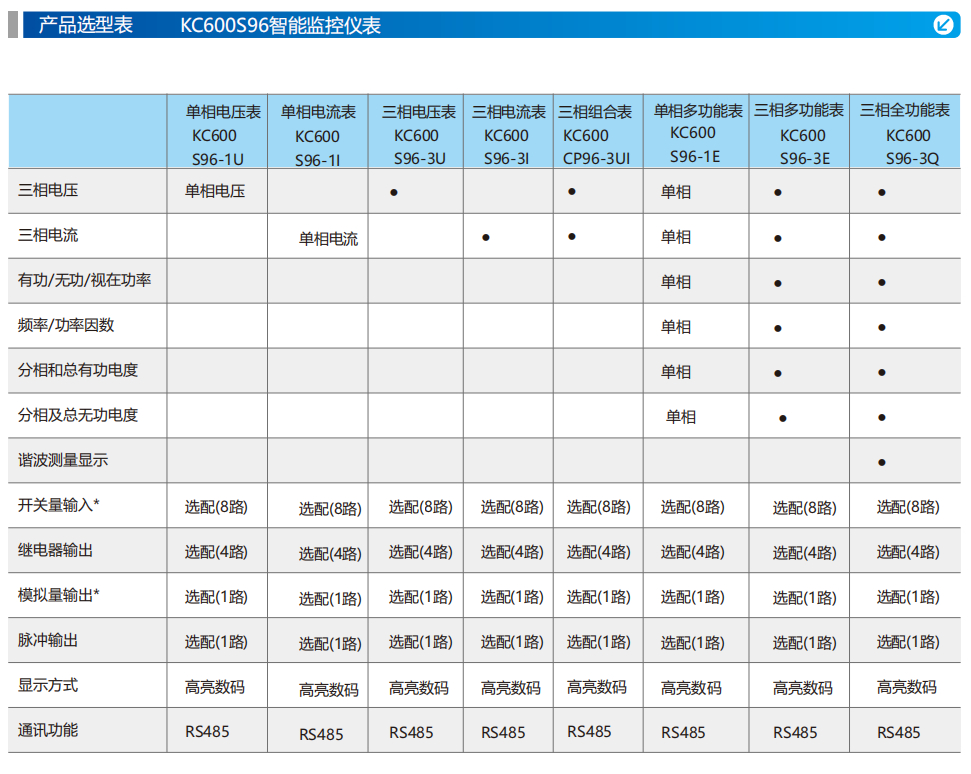Click 高亮数码 under the CP96-3UI column
This screenshot has height=774, width=971.
(x=597, y=687)
